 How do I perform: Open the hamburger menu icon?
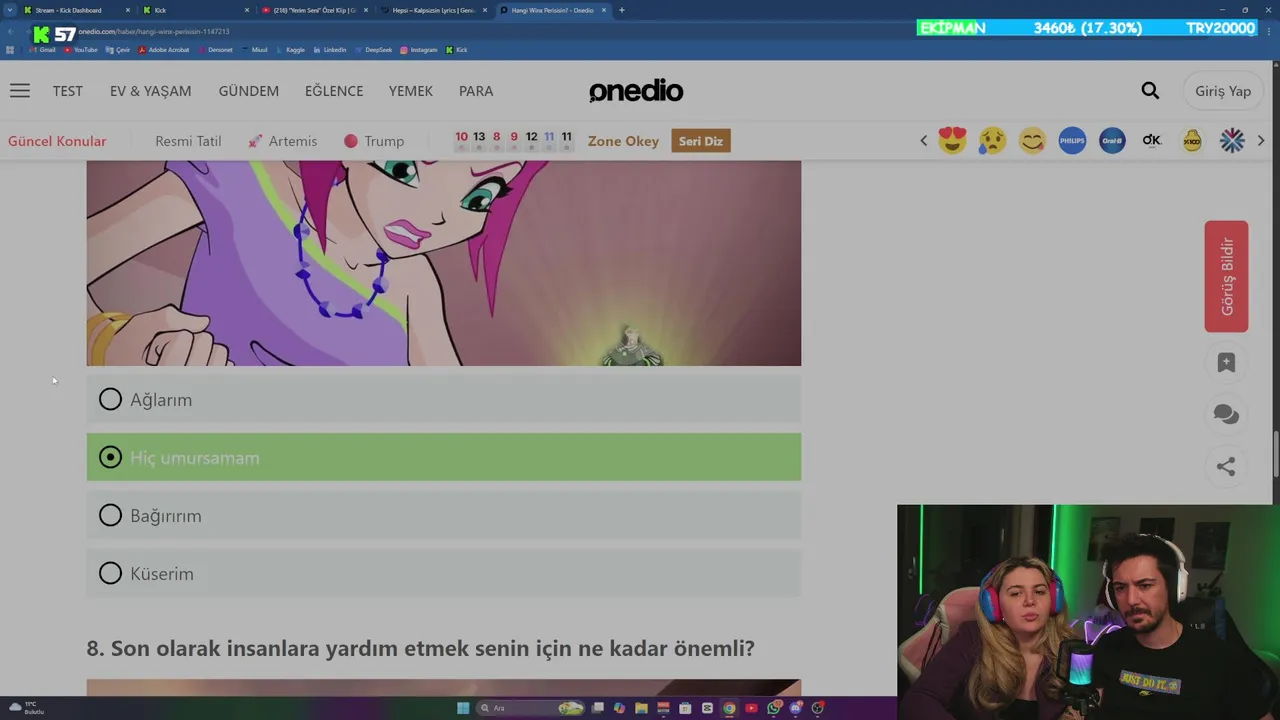click(20, 91)
